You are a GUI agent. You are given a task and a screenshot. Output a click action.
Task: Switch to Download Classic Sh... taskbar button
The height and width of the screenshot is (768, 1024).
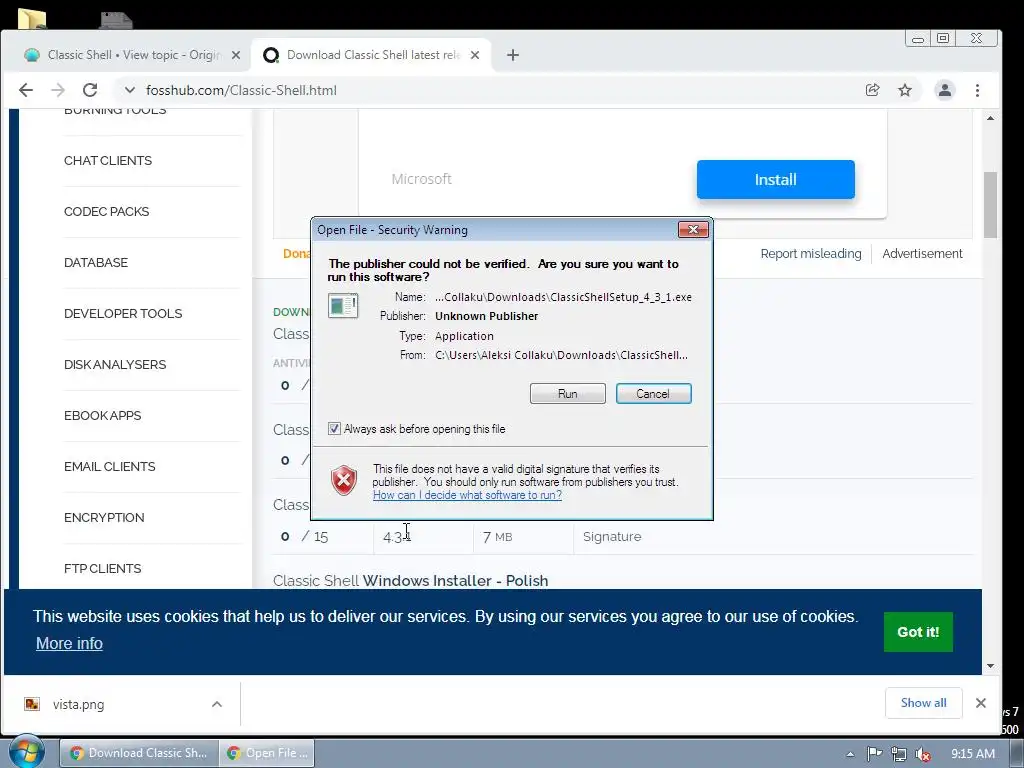[139, 753]
